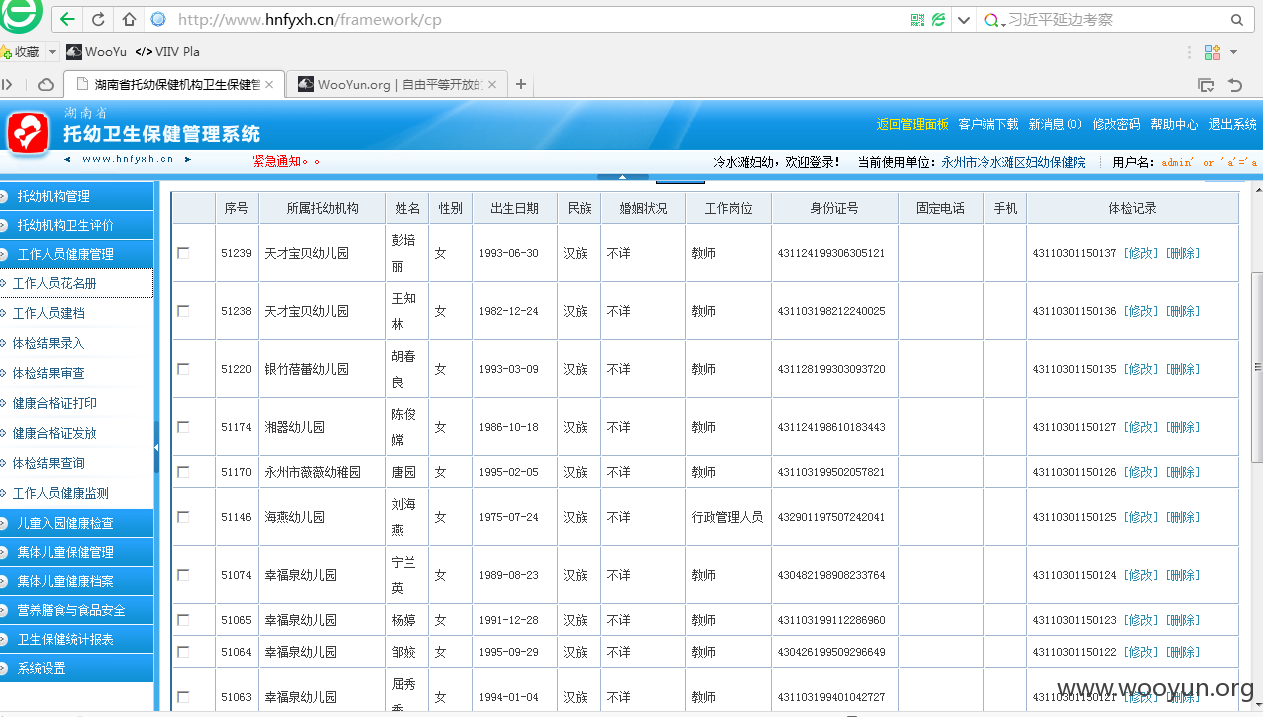1263x717 pixels.
Task: Expand 集体儿童保健管理 menu section
Action: [77, 552]
